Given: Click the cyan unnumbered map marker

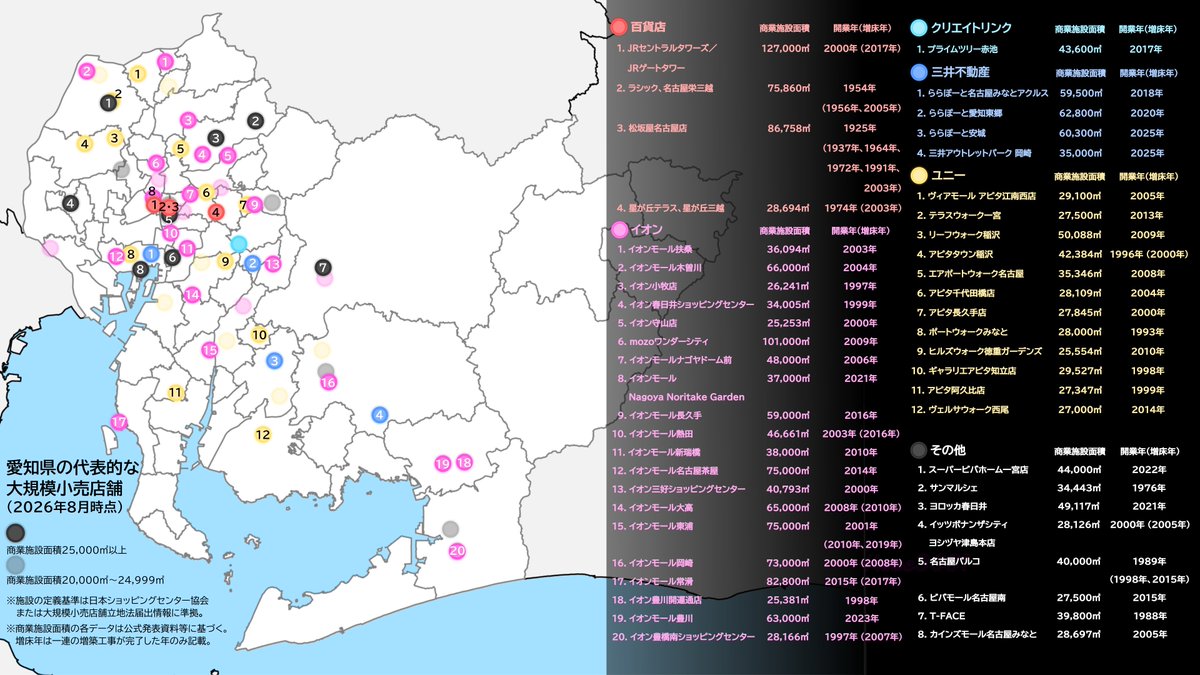Looking at the screenshot, I should pos(238,243).
